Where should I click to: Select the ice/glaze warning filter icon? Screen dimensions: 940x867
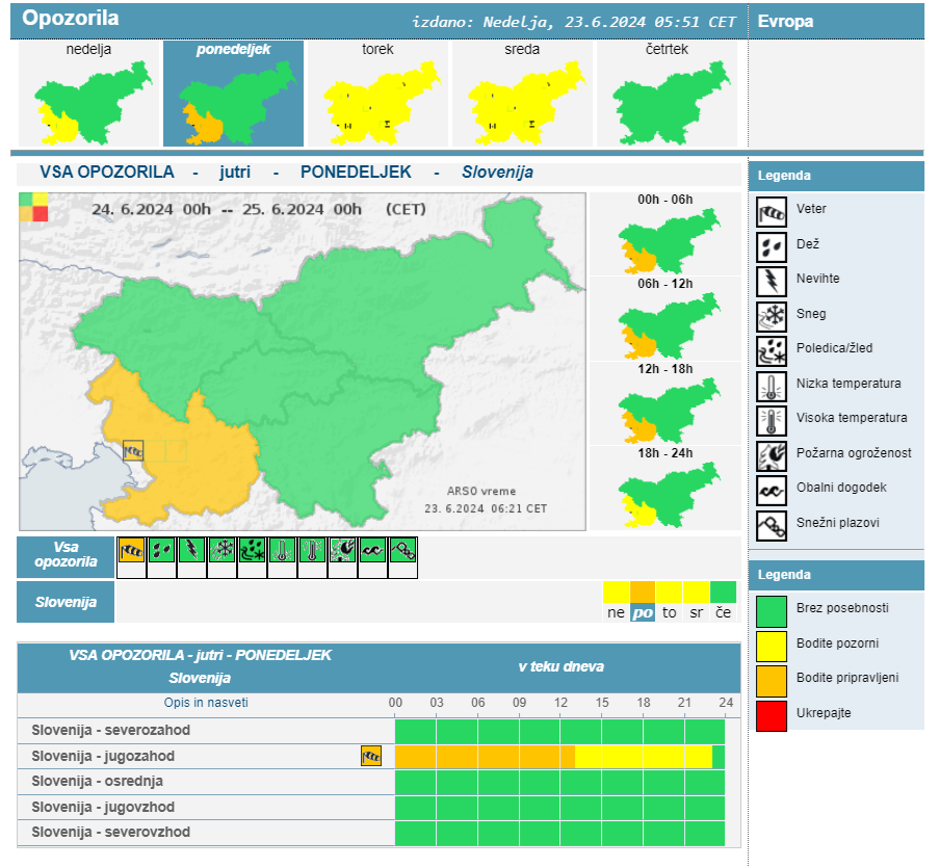click(252, 551)
